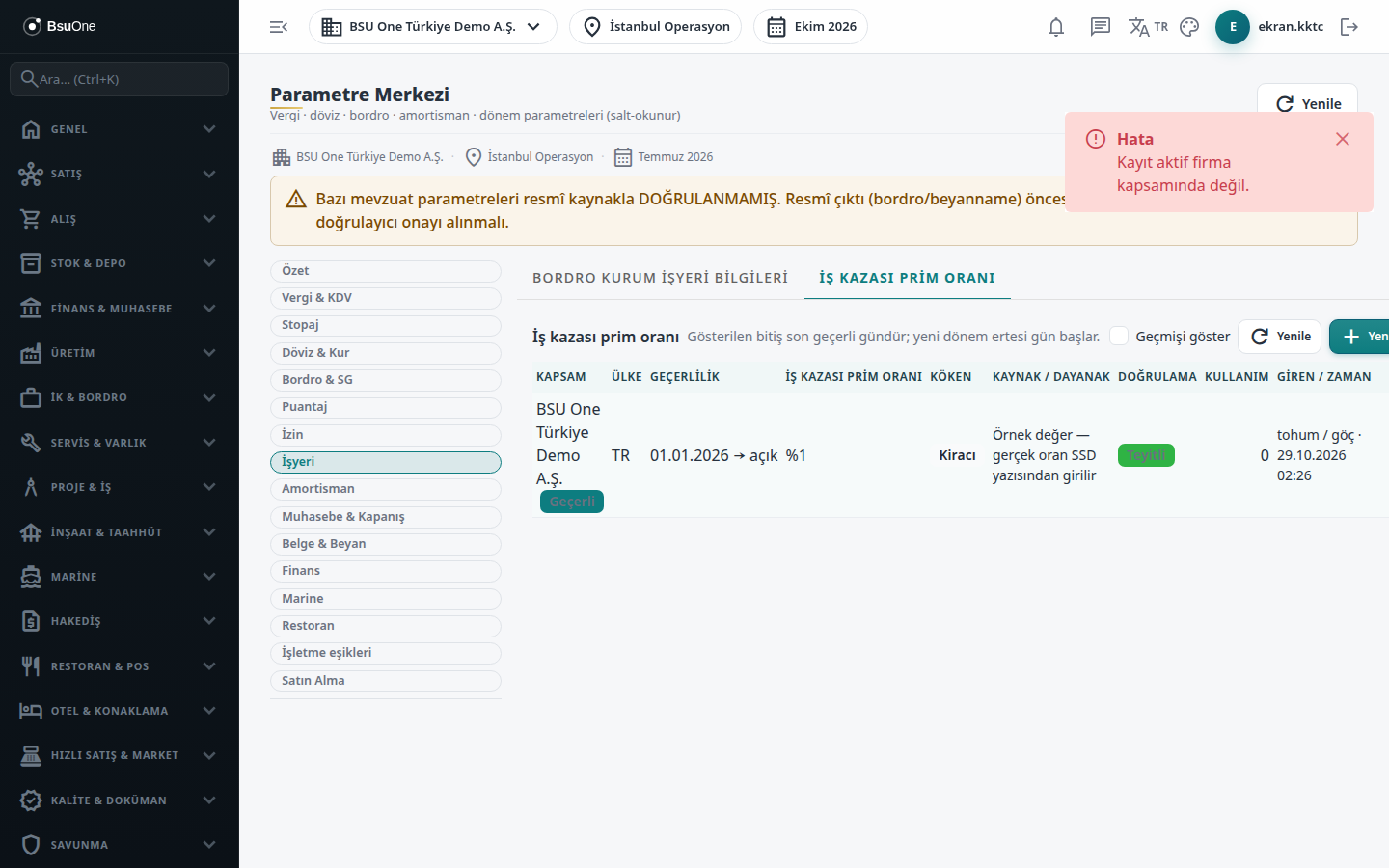Click the BsuOne logo
The width and height of the screenshot is (1389, 868).
click(60, 26)
